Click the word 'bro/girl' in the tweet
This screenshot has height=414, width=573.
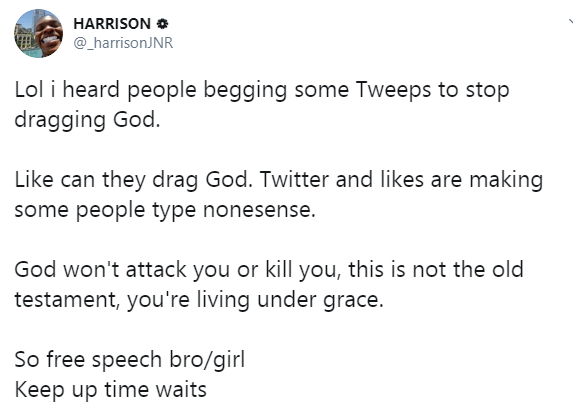coord(207,360)
